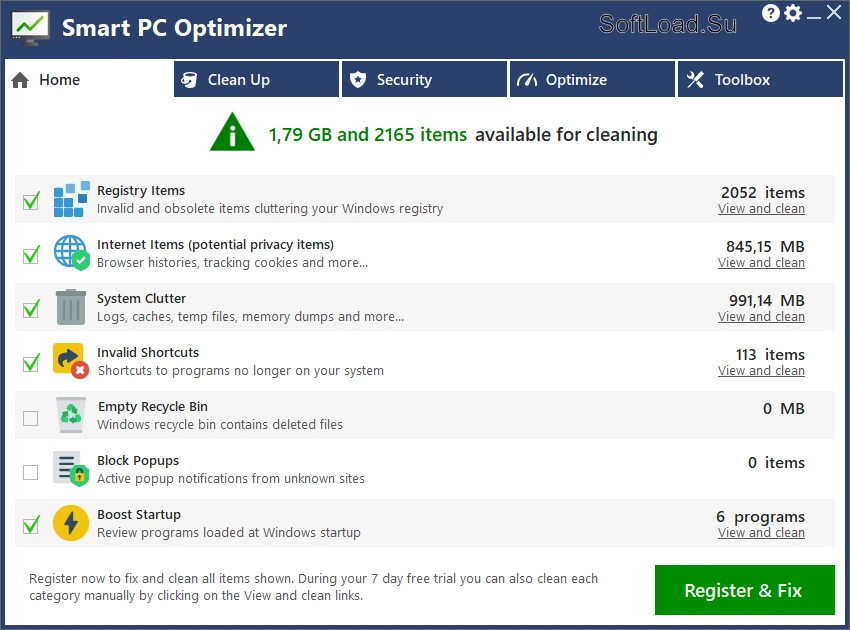Image resolution: width=850 pixels, height=630 pixels.
Task: Enable the Block Popups checkbox
Action: [30, 472]
